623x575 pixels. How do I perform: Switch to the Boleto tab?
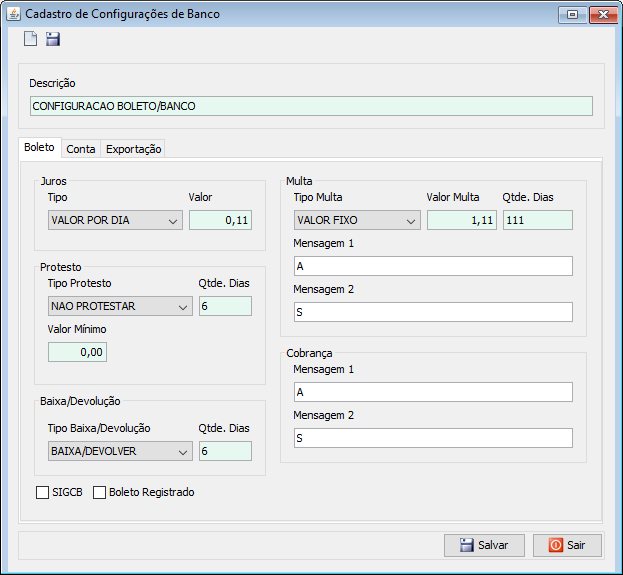click(40, 147)
